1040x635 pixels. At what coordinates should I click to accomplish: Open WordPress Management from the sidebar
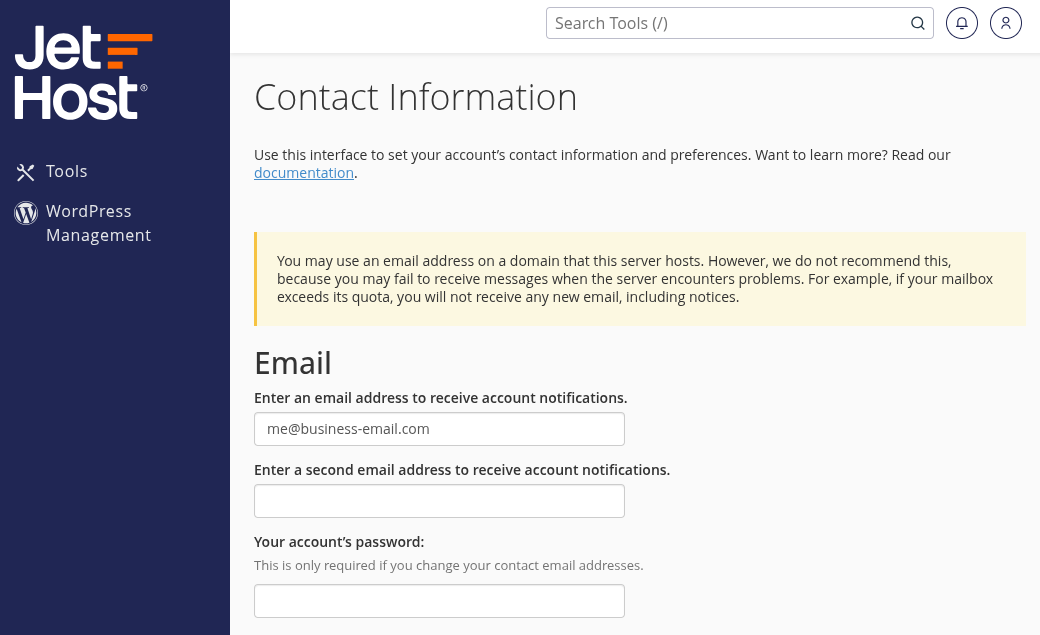pos(98,223)
